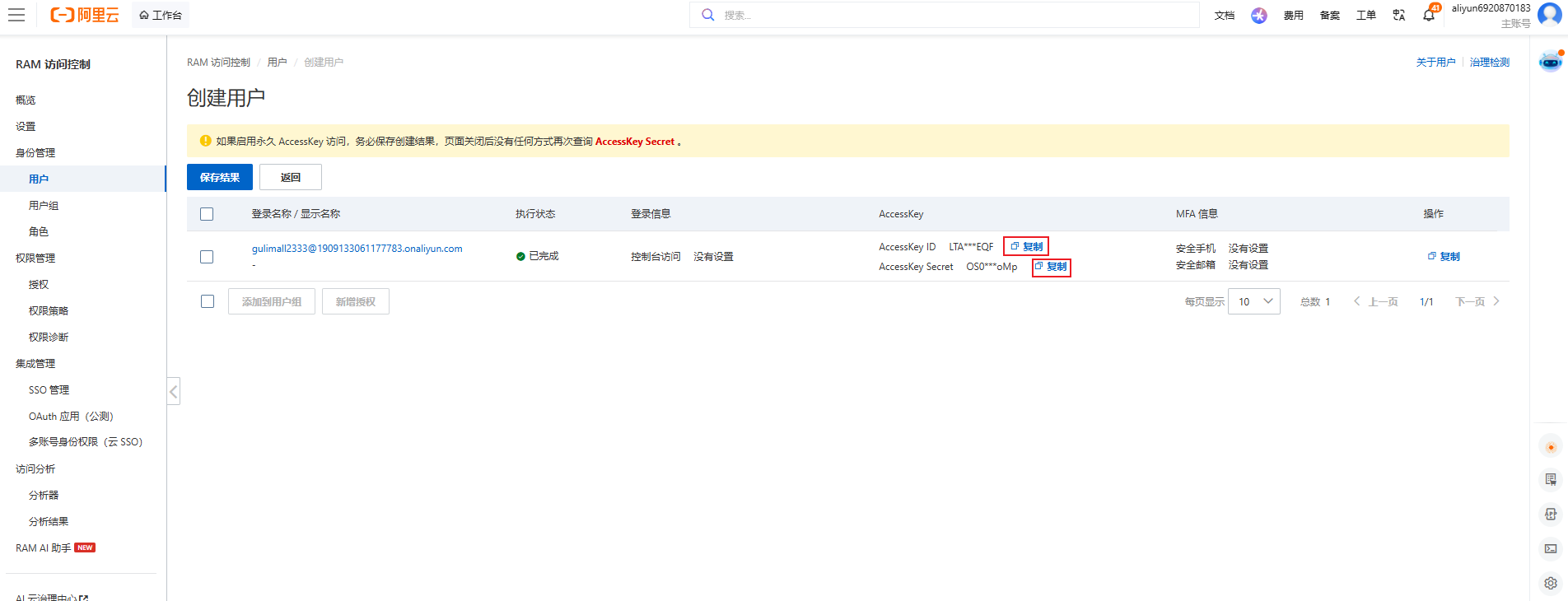
Task: Open 费用 in the top bar
Action: 1294,15
